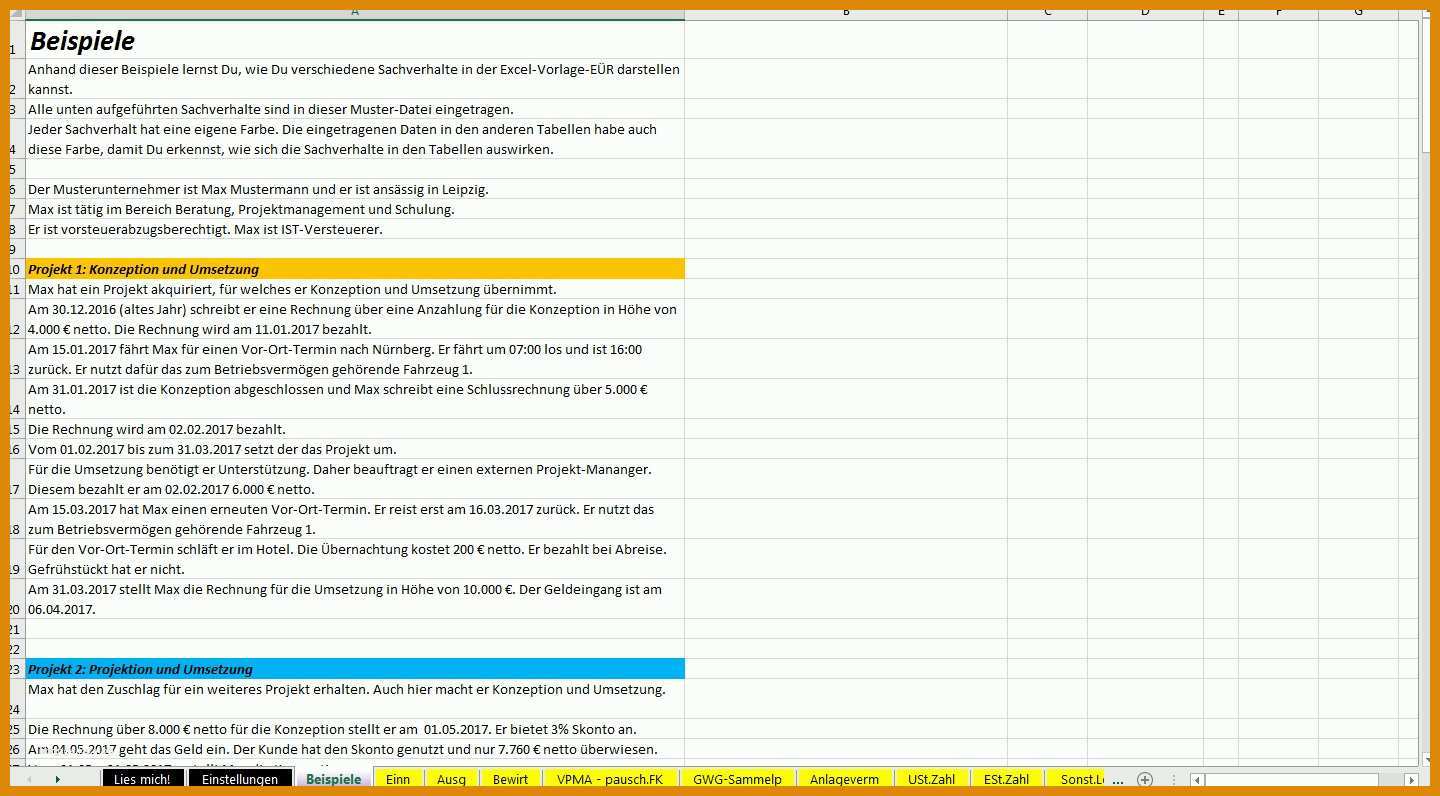Click the vertical scrollbar thumb
Screen dimensions: 1440x796
tap(1425, 87)
